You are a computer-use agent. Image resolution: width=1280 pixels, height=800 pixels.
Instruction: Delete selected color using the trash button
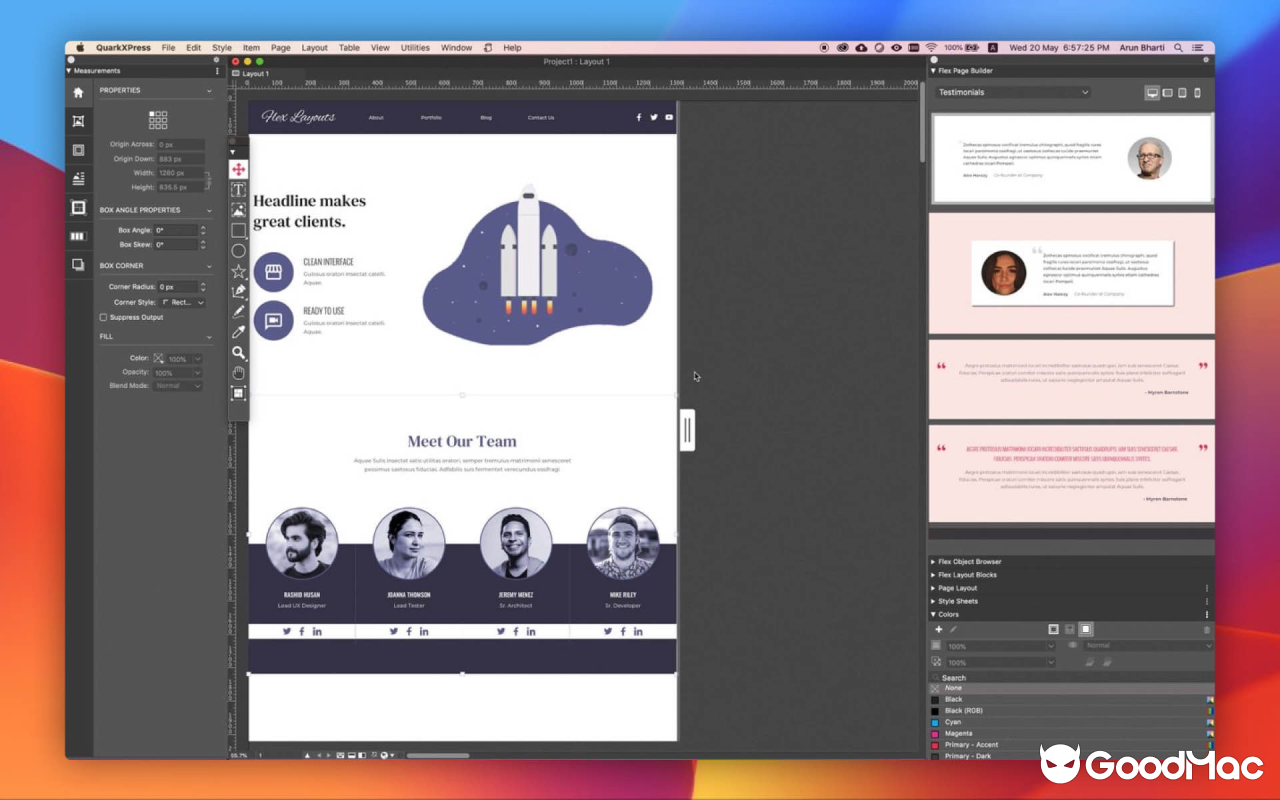[x=1206, y=629]
